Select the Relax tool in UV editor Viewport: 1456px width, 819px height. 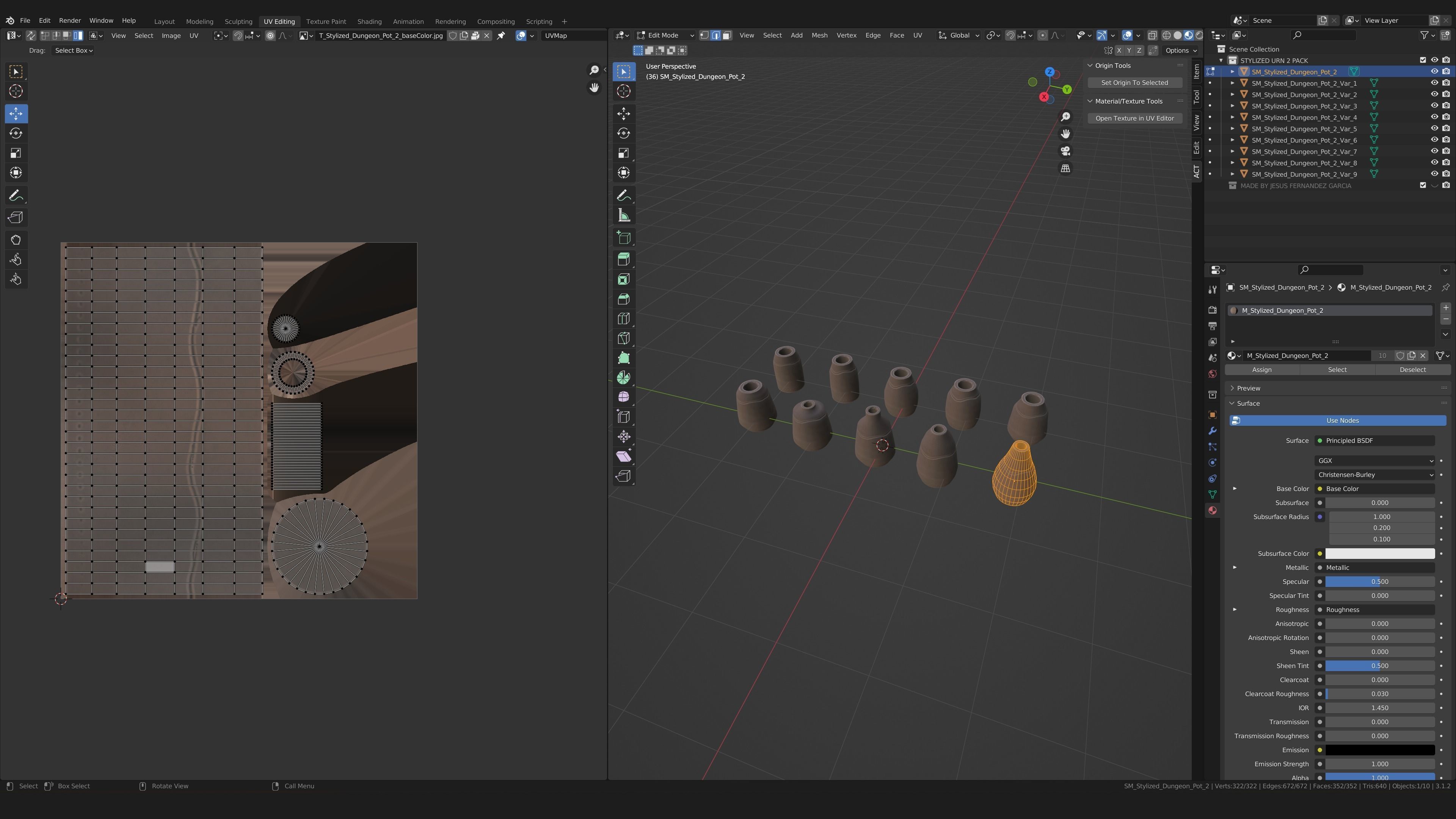pyautogui.click(x=16, y=259)
